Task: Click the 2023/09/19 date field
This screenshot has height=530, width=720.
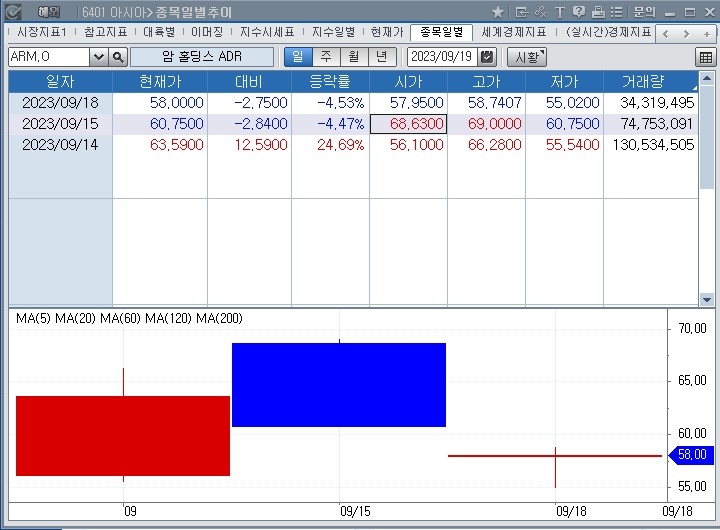Action: tap(442, 57)
